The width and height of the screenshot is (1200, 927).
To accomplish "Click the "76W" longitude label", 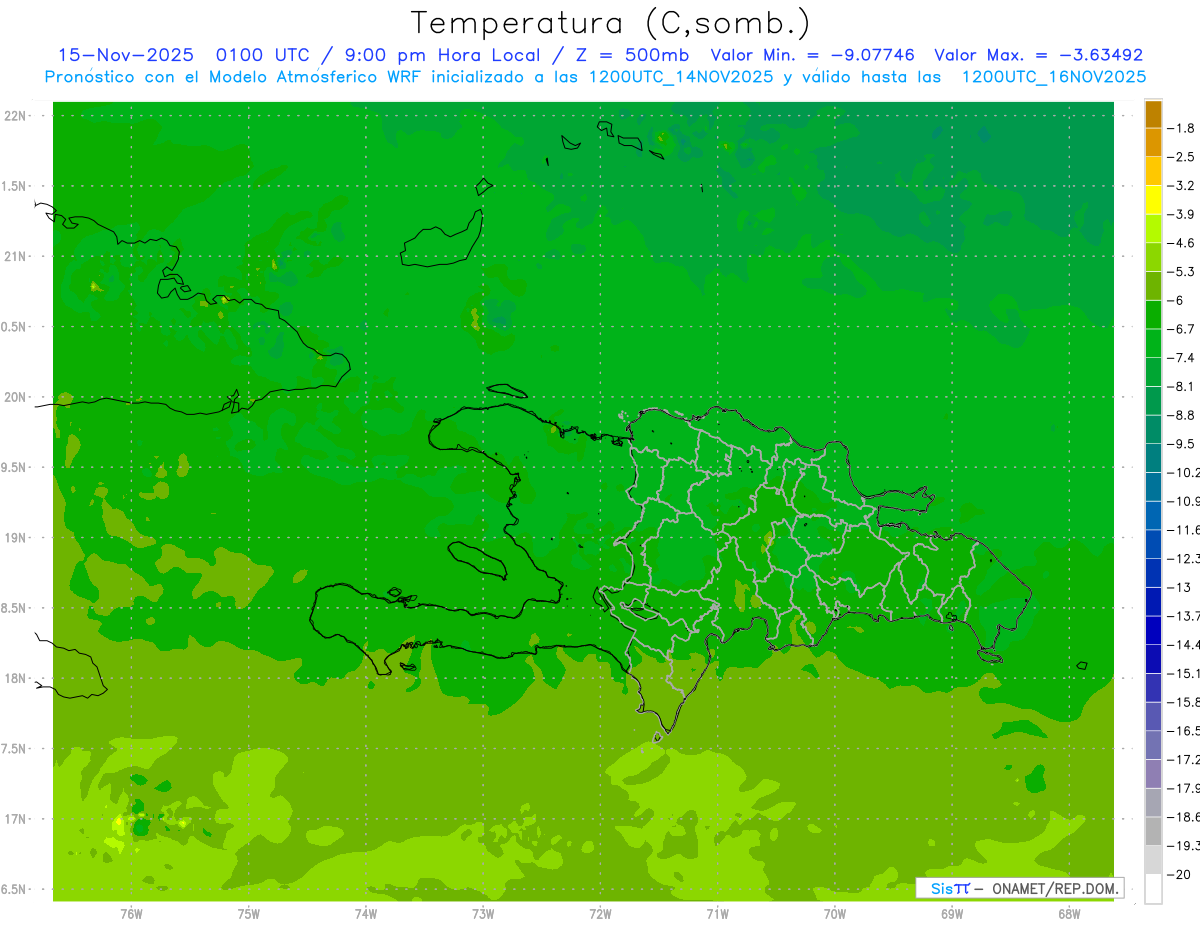I will [x=131, y=914].
